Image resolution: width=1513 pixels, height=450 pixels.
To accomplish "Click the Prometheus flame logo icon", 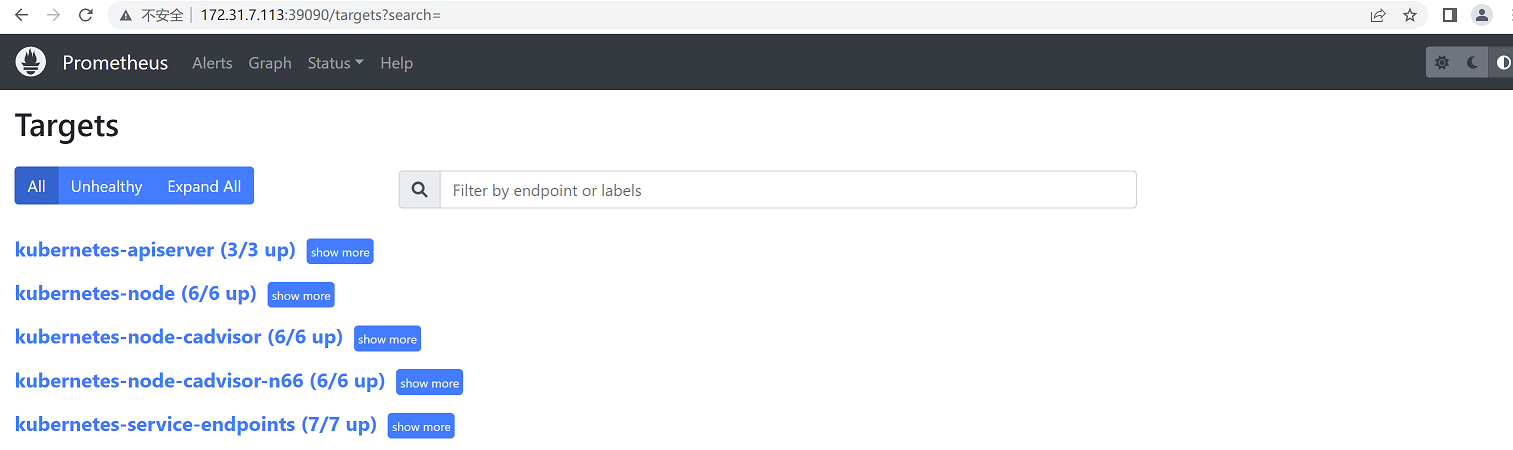I will [31, 62].
